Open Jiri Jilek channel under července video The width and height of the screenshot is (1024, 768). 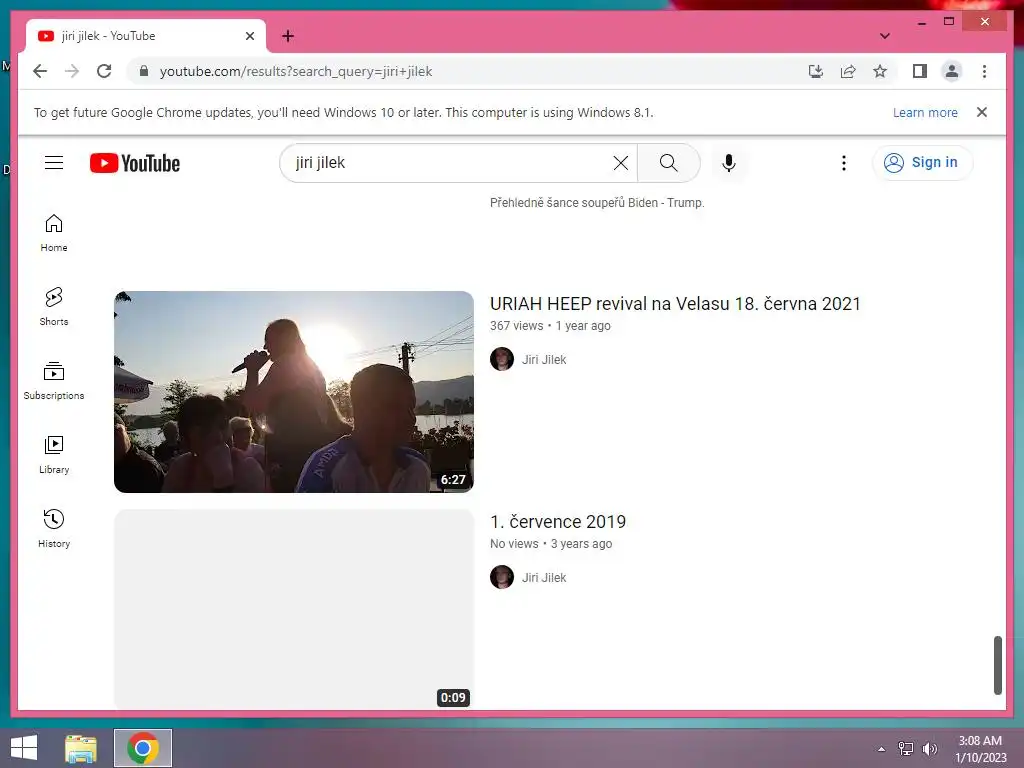point(544,578)
